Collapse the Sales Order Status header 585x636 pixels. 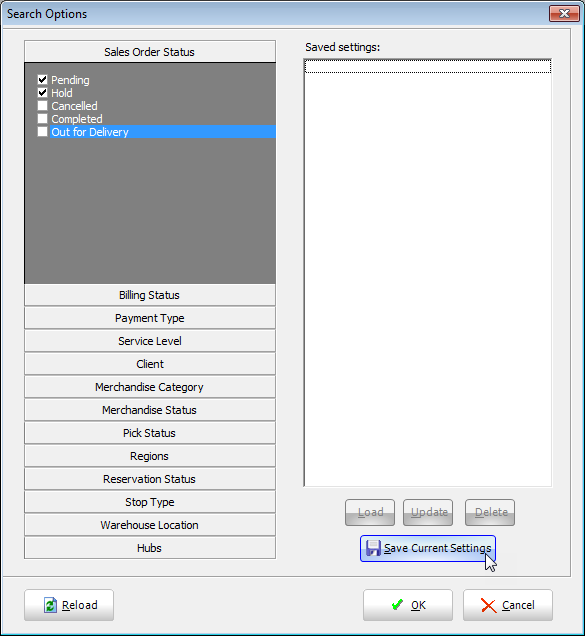[150, 52]
